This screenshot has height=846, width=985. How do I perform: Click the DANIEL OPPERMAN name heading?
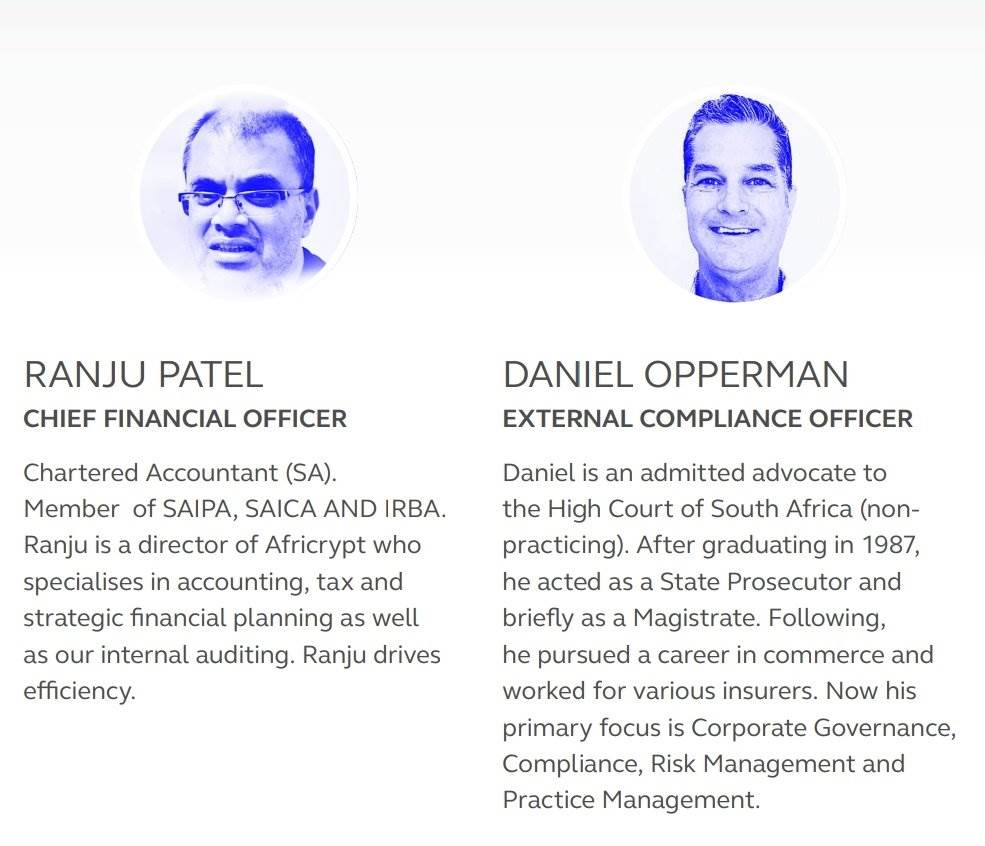click(675, 375)
